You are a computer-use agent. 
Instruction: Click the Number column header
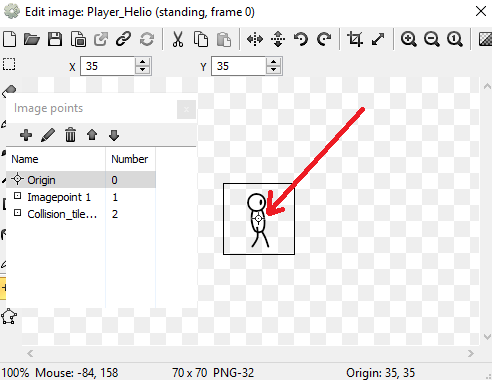[130, 159]
